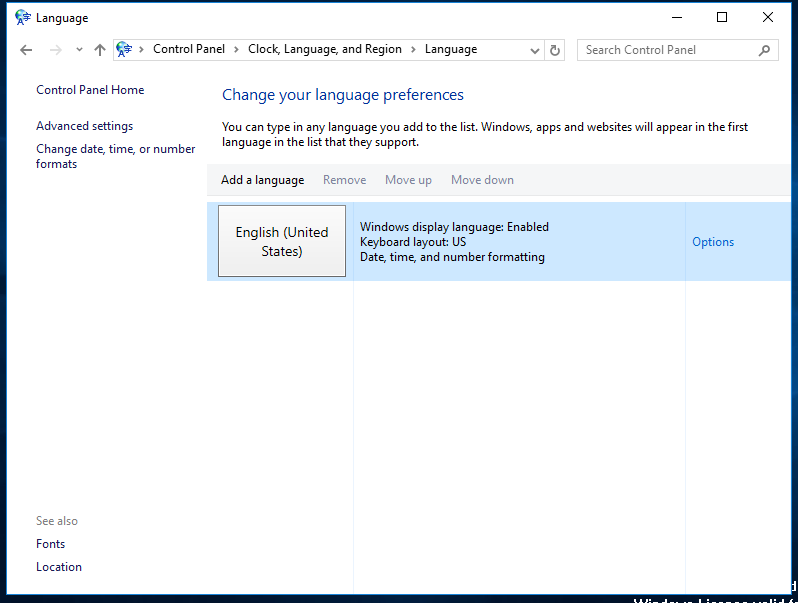Maximize the Language window
This screenshot has width=798, height=603.
point(722,17)
